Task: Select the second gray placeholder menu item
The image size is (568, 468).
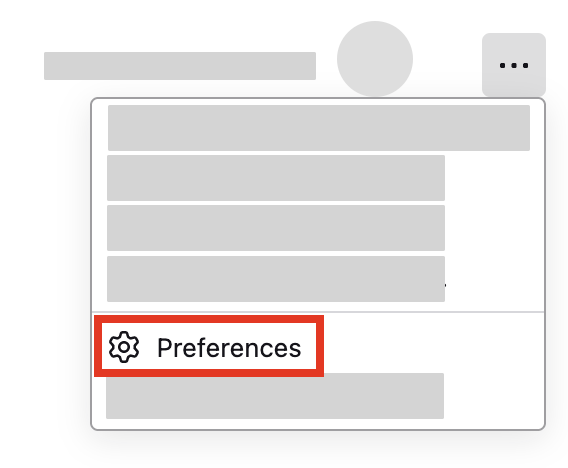Action: click(x=276, y=178)
